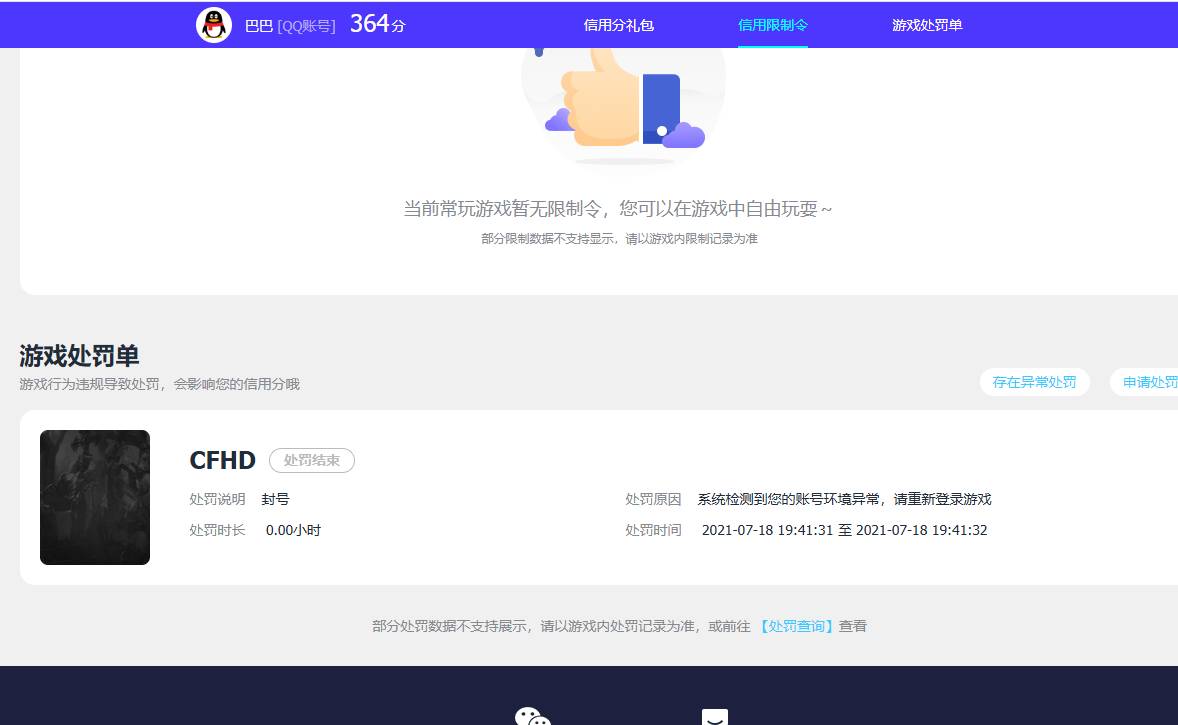This screenshot has height=725, width=1178.
Task: Click the QQ penguin avatar icon
Action: pos(214,24)
